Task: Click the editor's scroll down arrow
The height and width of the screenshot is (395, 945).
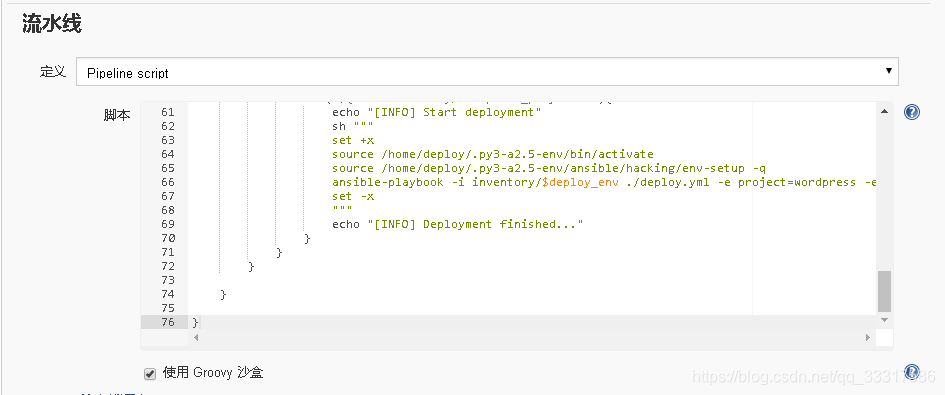Action: tap(884, 320)
